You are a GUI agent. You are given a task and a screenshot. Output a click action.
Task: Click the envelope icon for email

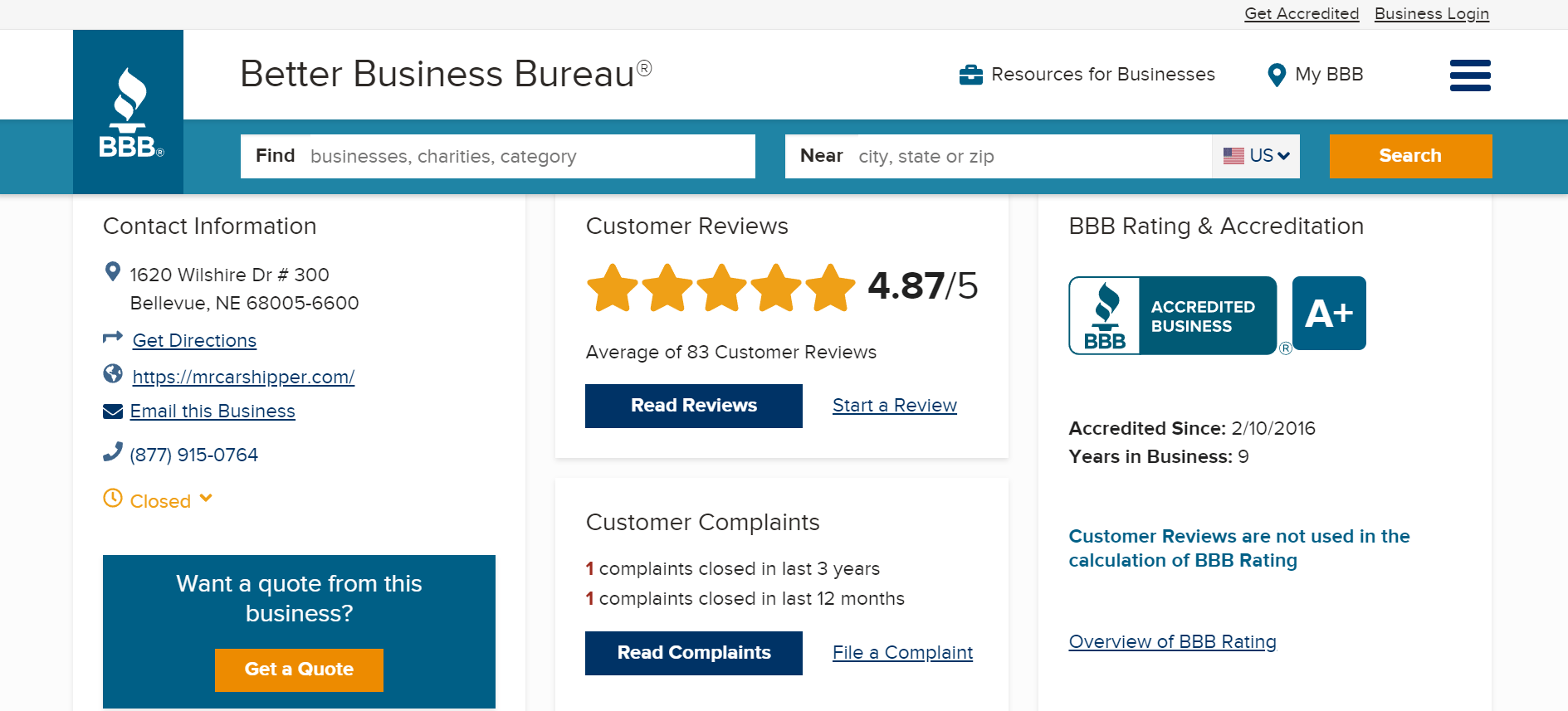click(x=113, y=412)
